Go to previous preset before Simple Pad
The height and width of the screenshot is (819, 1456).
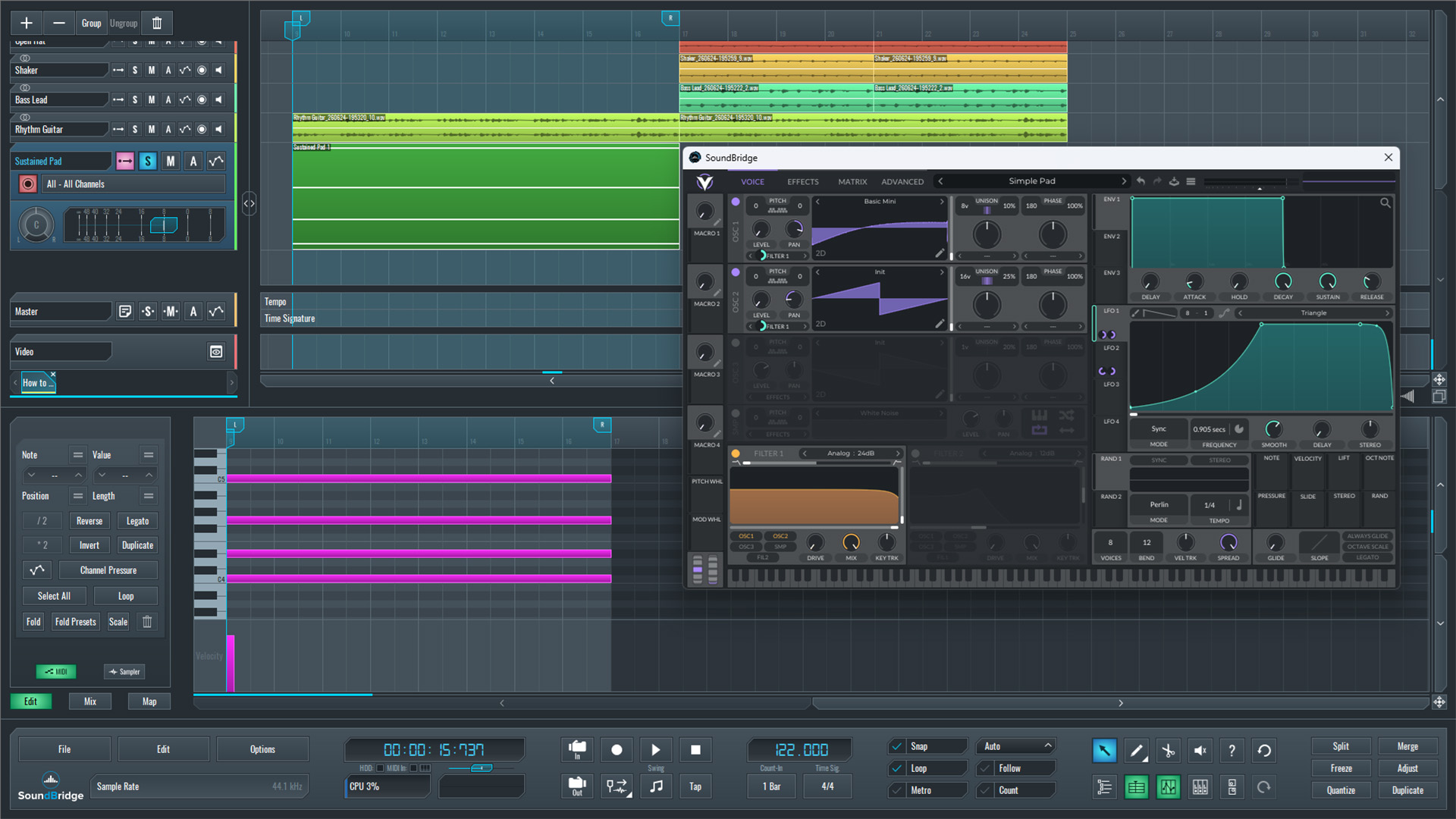(x=940, y=181)
